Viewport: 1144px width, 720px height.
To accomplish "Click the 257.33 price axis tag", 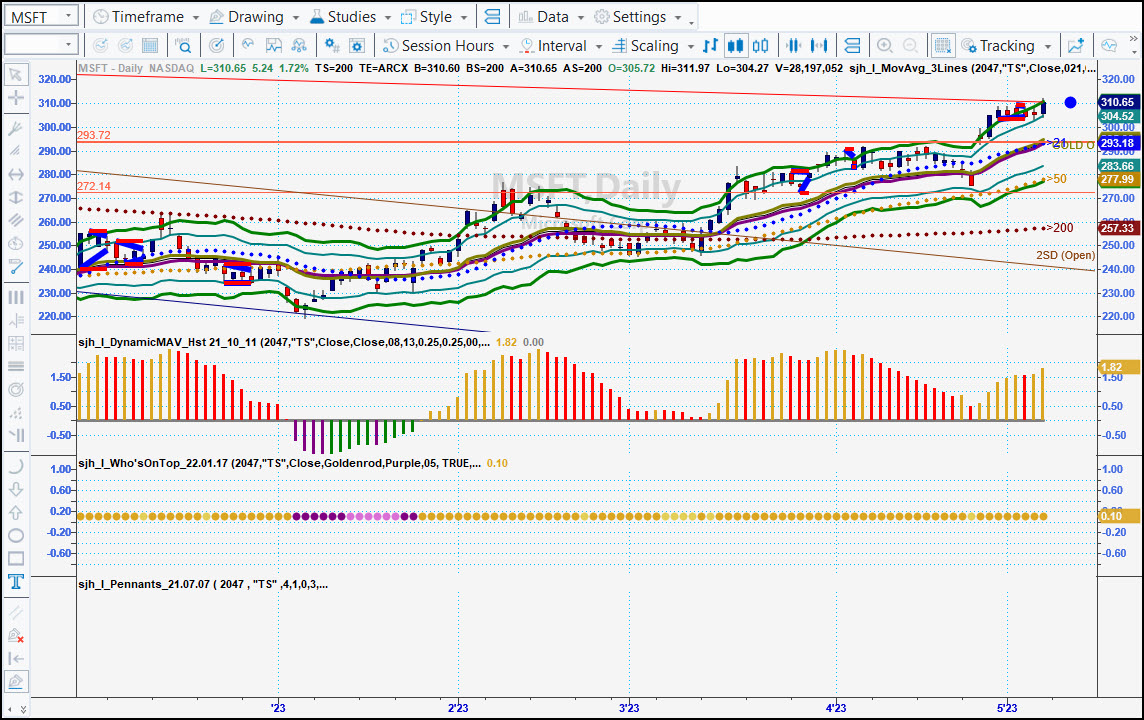I will pyautogui.click(x=1118, y=228).
